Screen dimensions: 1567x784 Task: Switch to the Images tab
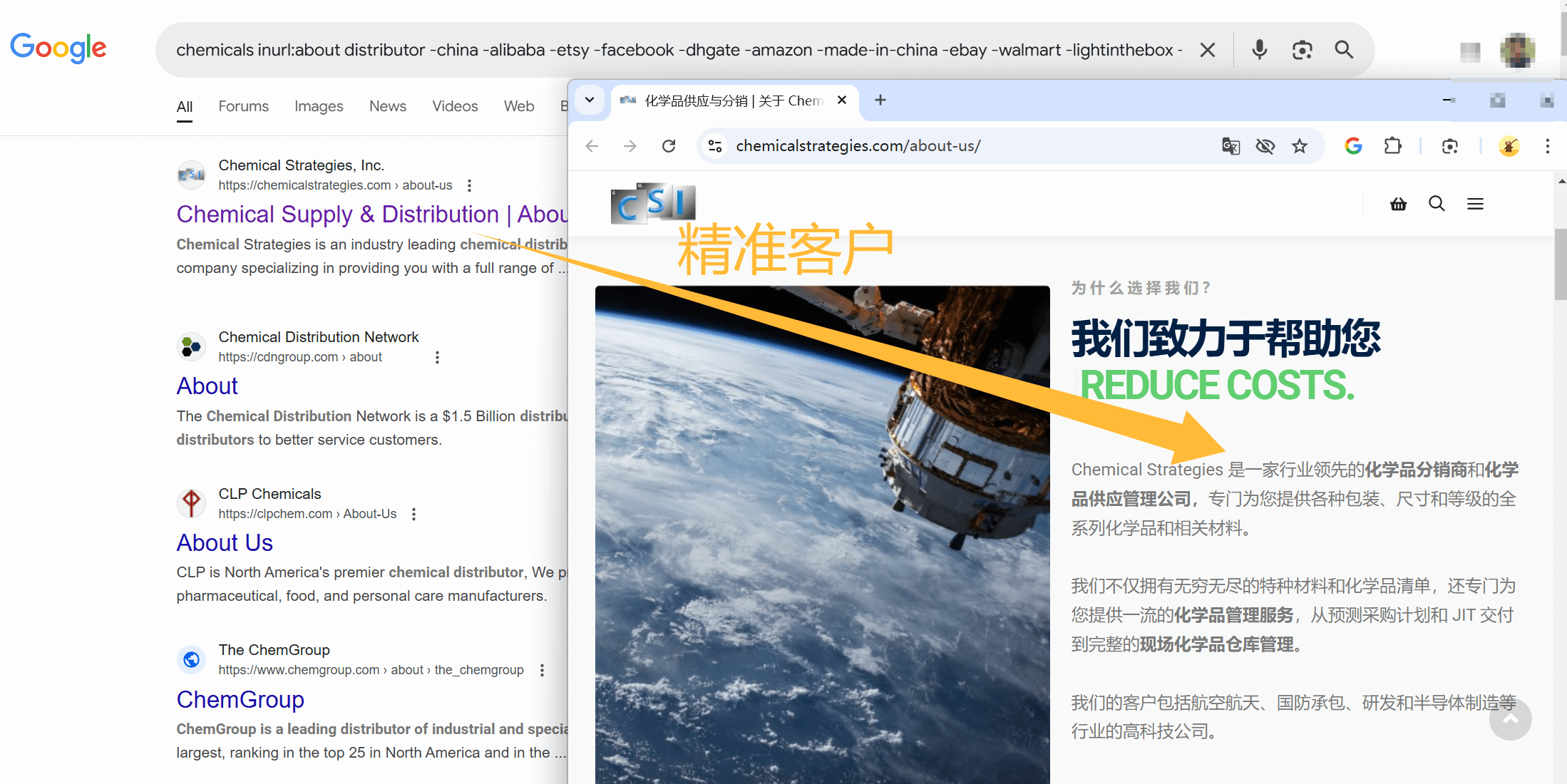pos(319,106)
